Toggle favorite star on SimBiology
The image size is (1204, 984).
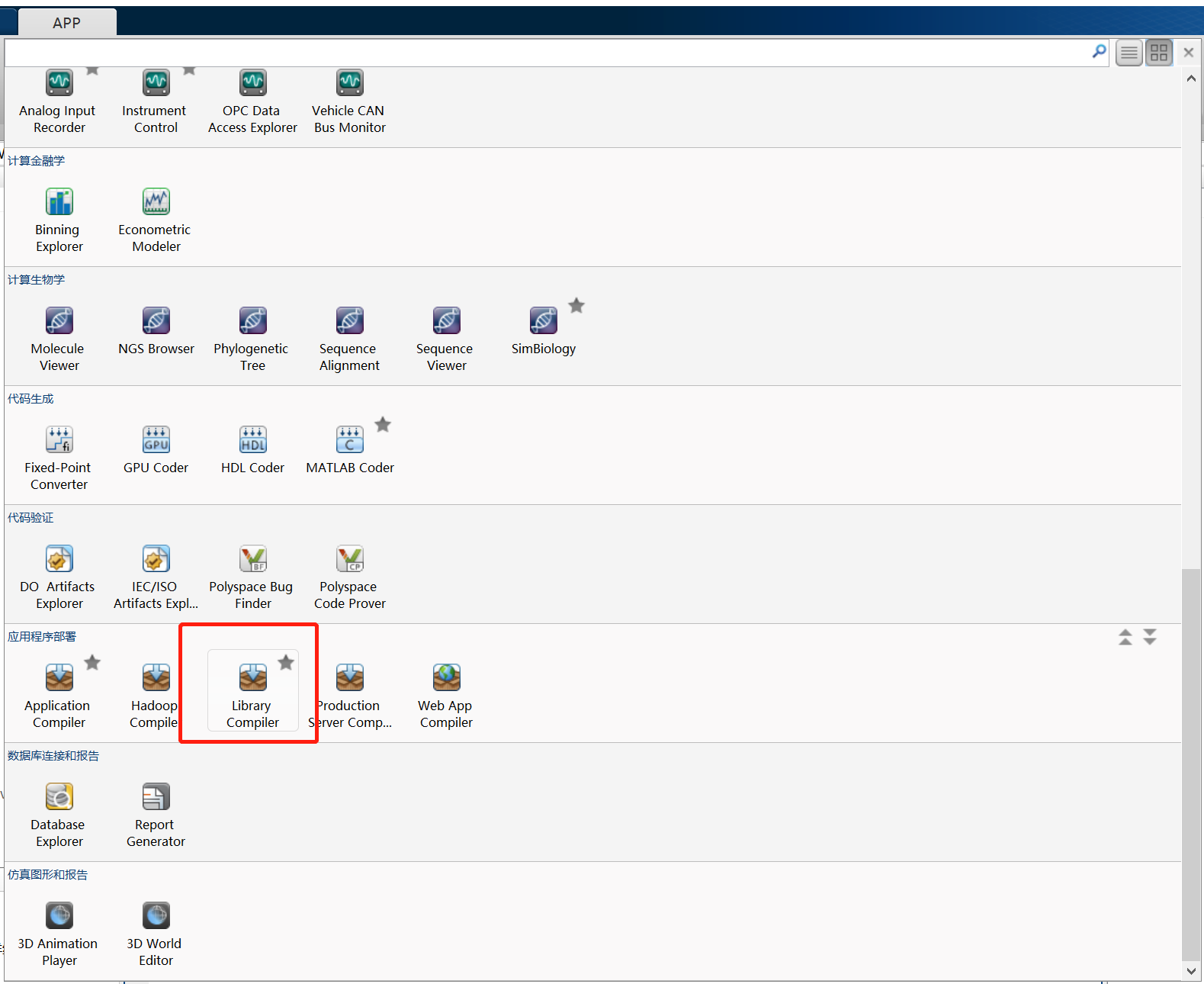pos(576,306)
